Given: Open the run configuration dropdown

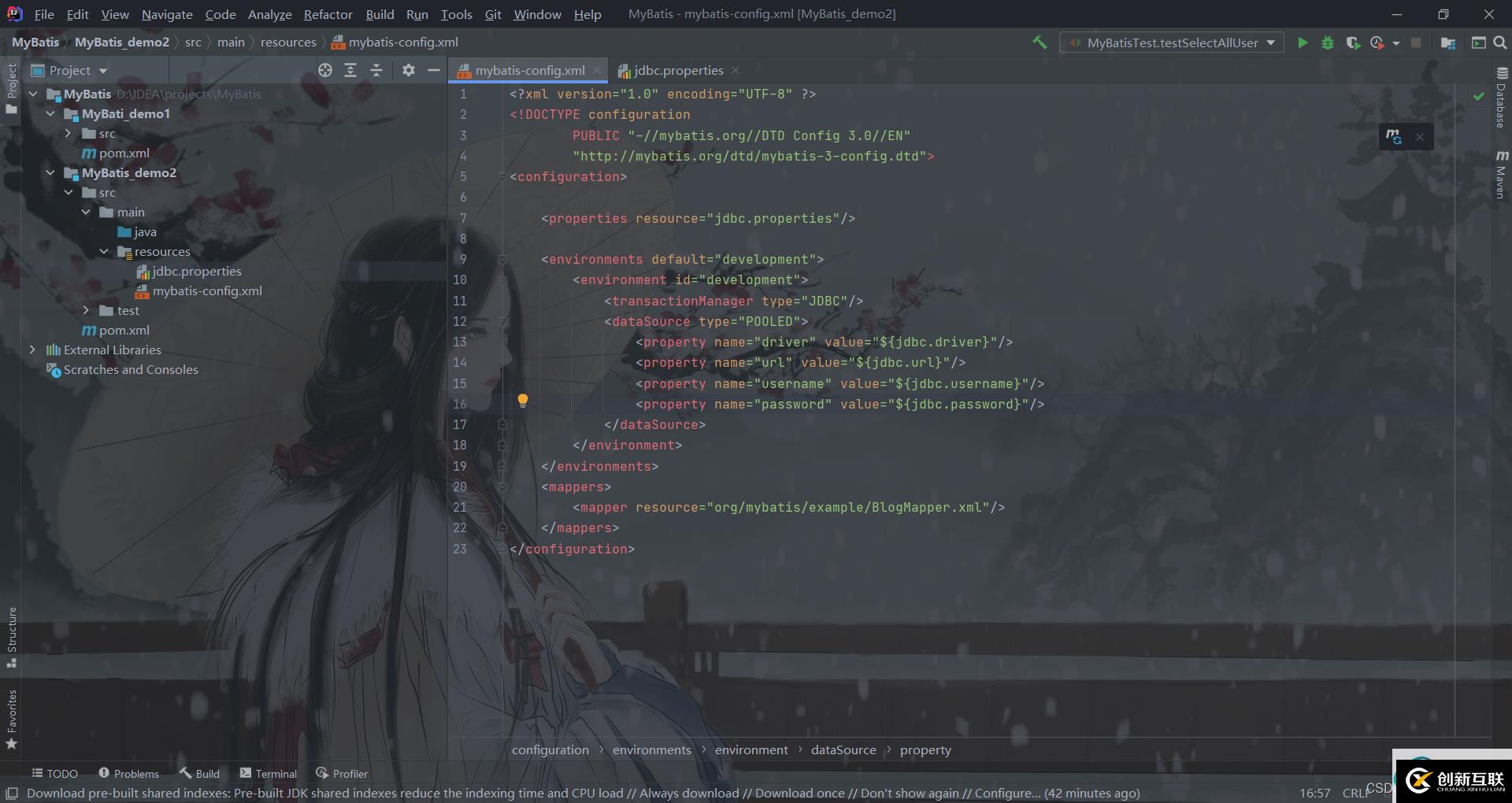Looking at the screenshot, I should pyautogui.click(x=1172, y=43).
